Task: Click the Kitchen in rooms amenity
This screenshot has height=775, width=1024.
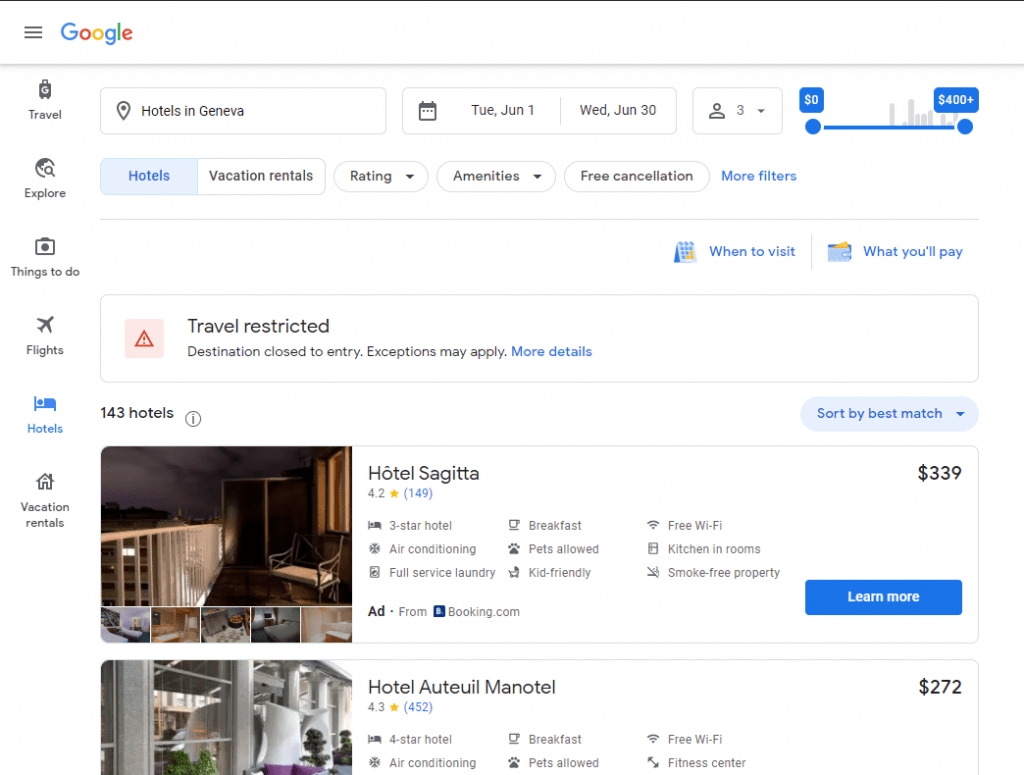Action: (704, 549)
